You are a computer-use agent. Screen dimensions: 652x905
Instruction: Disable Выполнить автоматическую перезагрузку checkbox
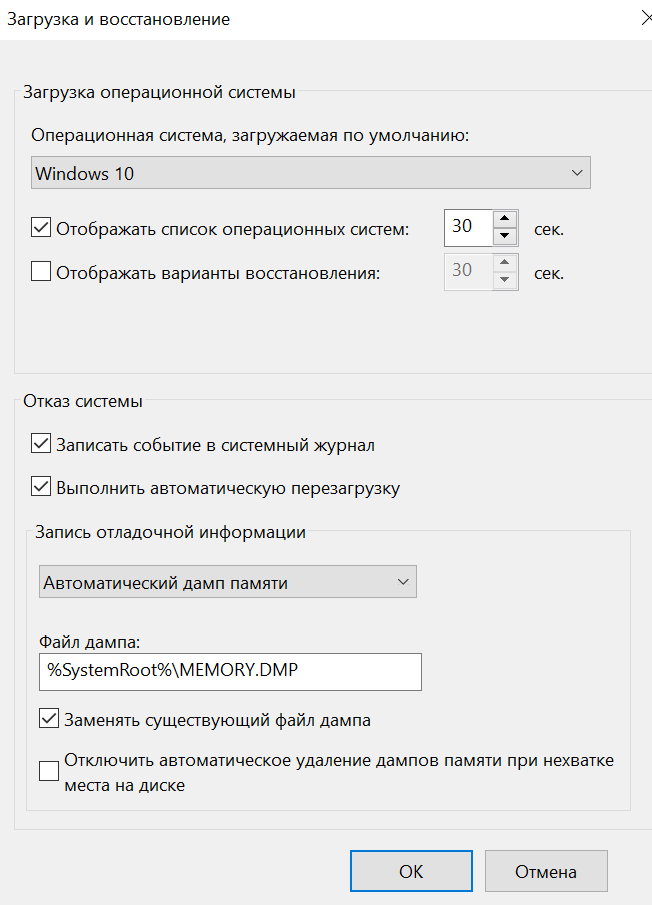(40, 487)
